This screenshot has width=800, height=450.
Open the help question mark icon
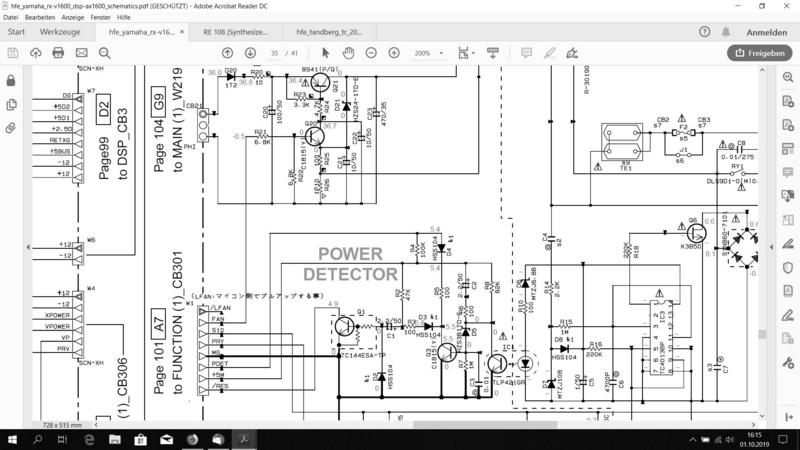(705, 32)
